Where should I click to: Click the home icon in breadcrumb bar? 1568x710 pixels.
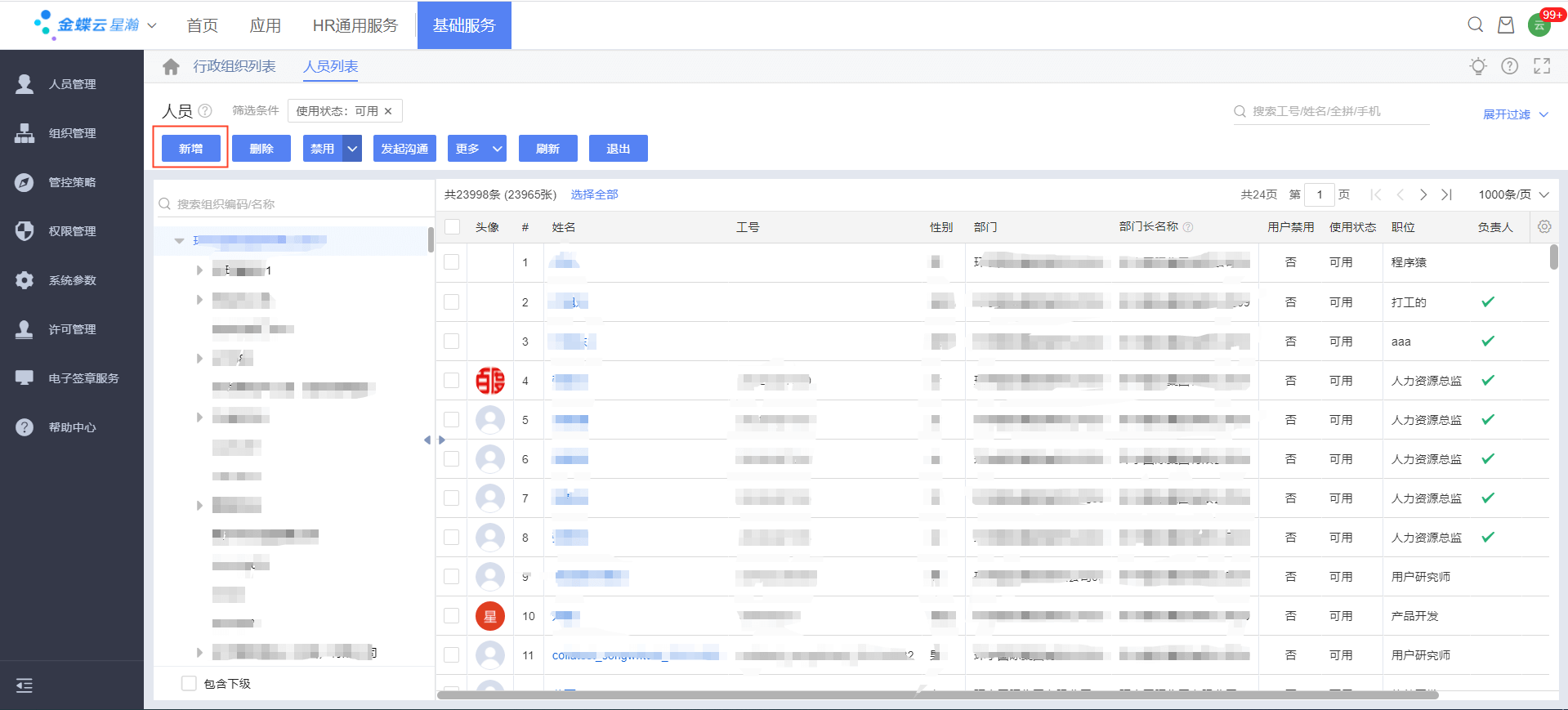coord(171,67)
